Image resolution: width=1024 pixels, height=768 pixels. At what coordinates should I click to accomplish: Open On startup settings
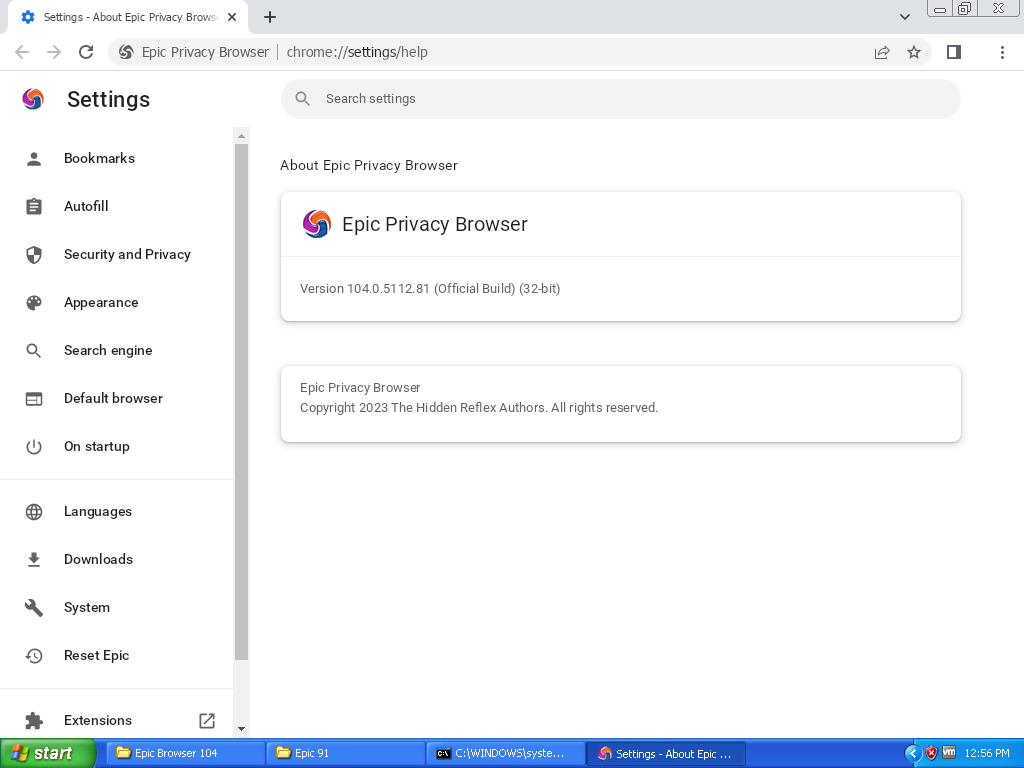pos(116,447)
